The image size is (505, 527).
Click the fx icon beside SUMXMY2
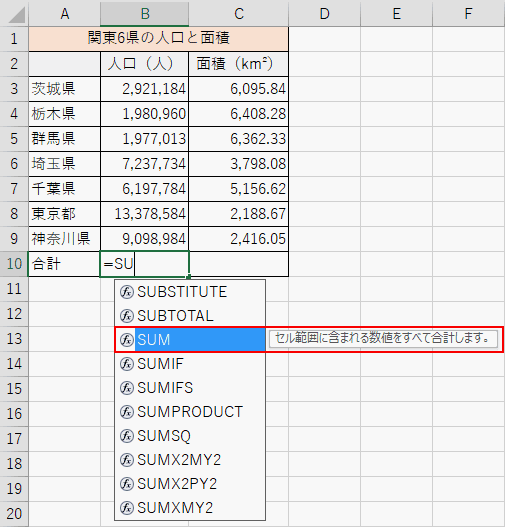tap(127, 508)
